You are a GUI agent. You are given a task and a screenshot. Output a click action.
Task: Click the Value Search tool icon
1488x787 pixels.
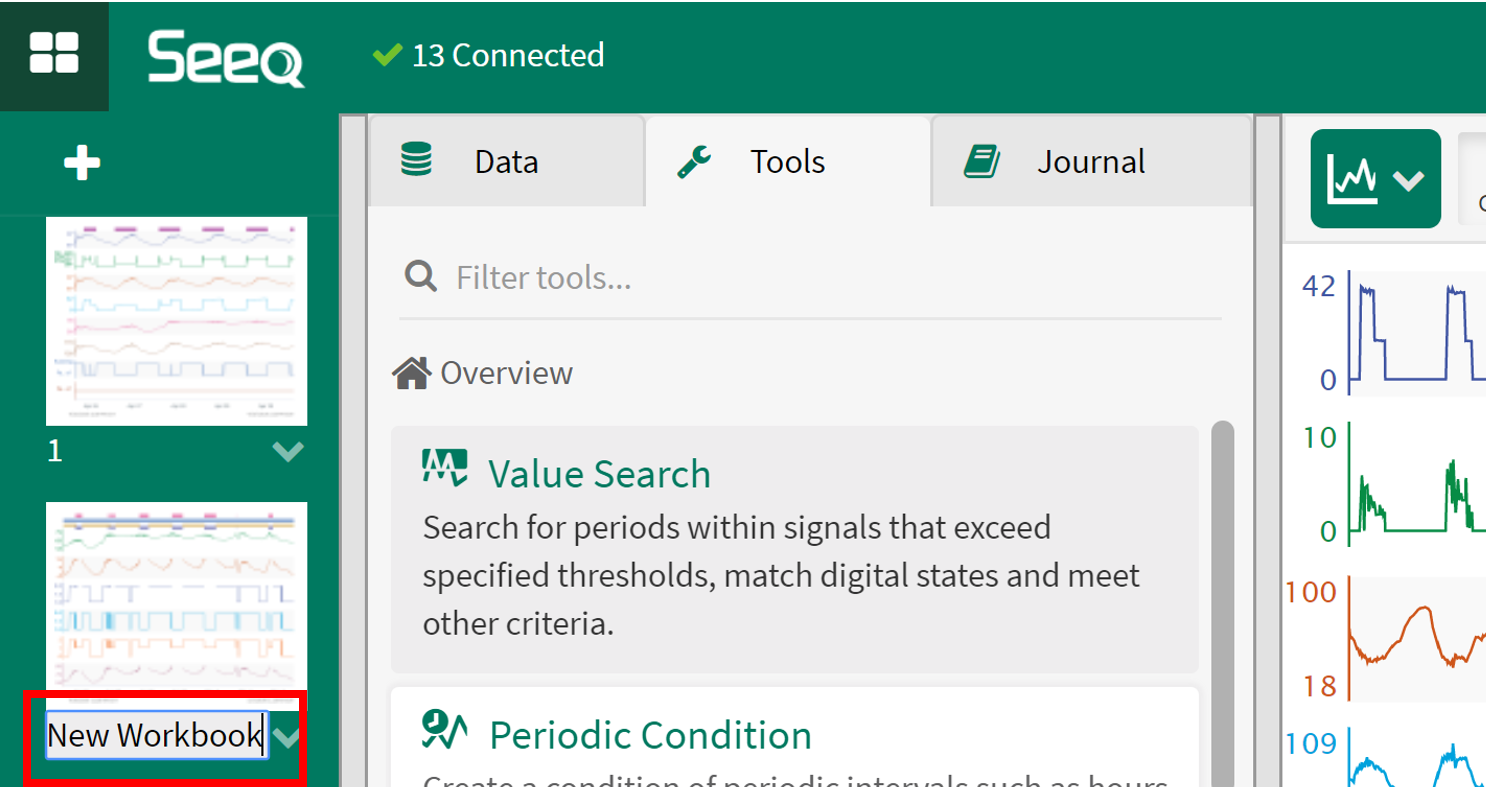pyautogui.click(x=445, y=468)
